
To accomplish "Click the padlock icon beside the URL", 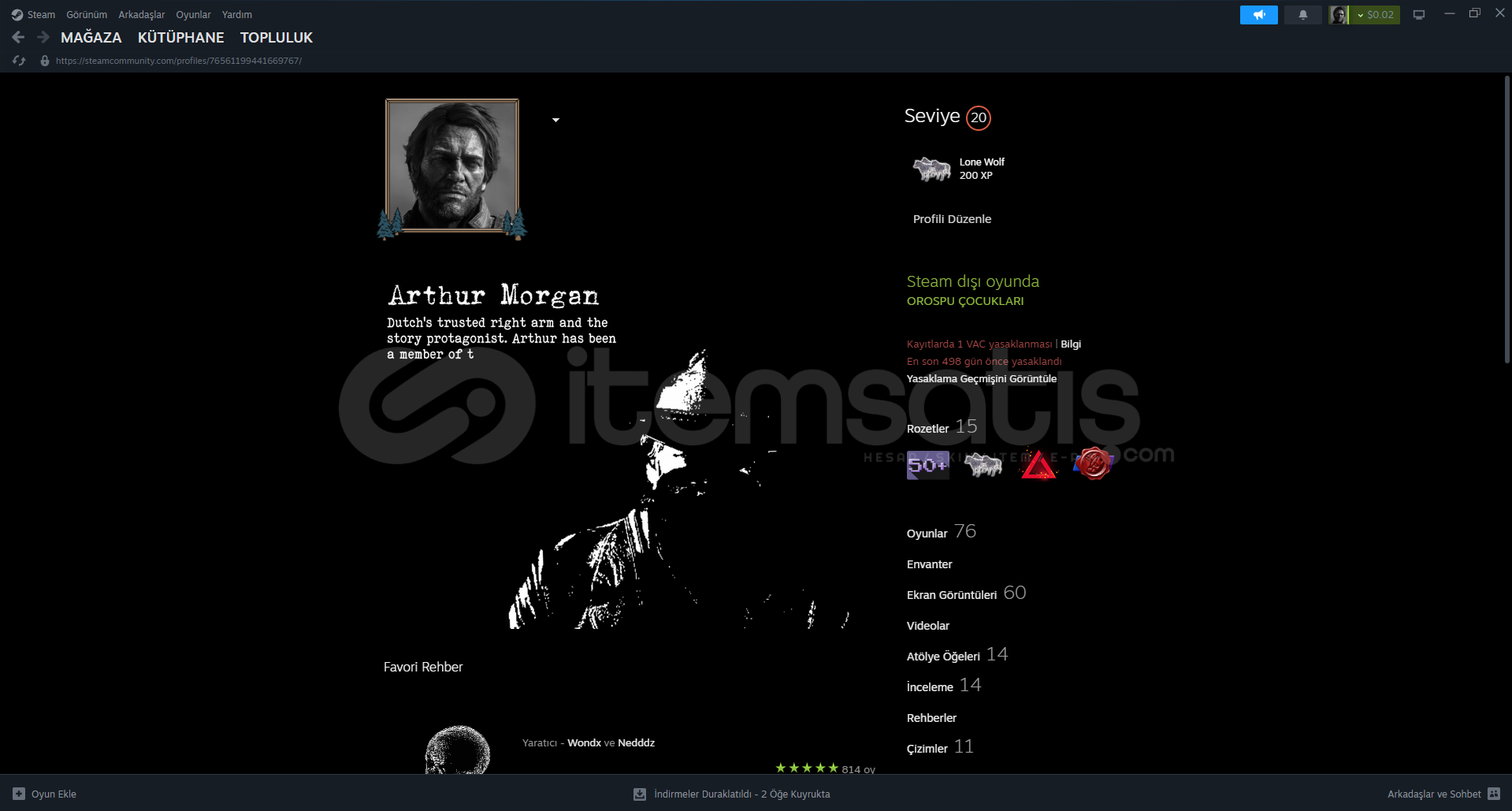I will pyautogui.click(x=45, y=61).
